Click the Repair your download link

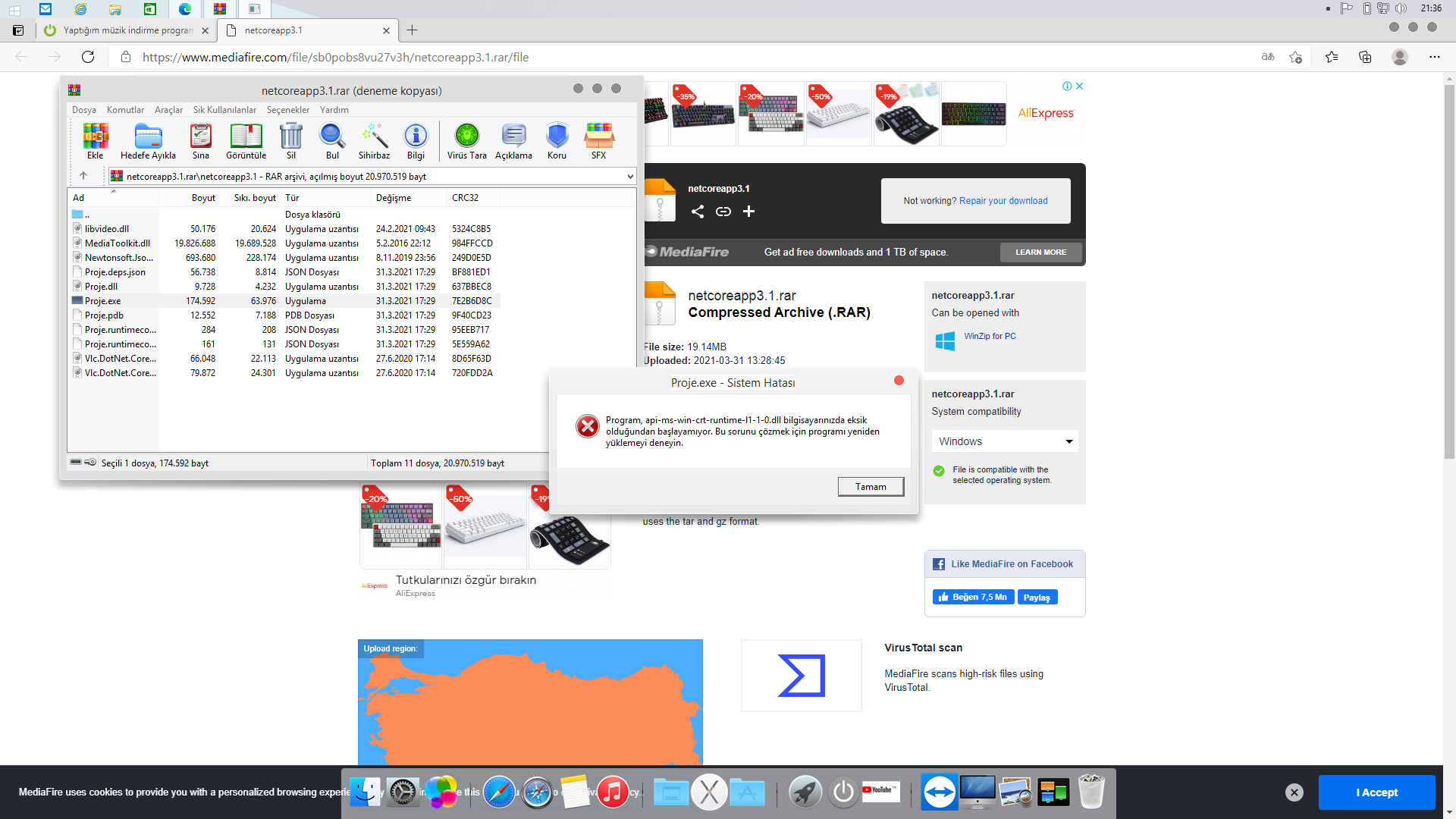pyautogui.click(x=1003, y=201)
